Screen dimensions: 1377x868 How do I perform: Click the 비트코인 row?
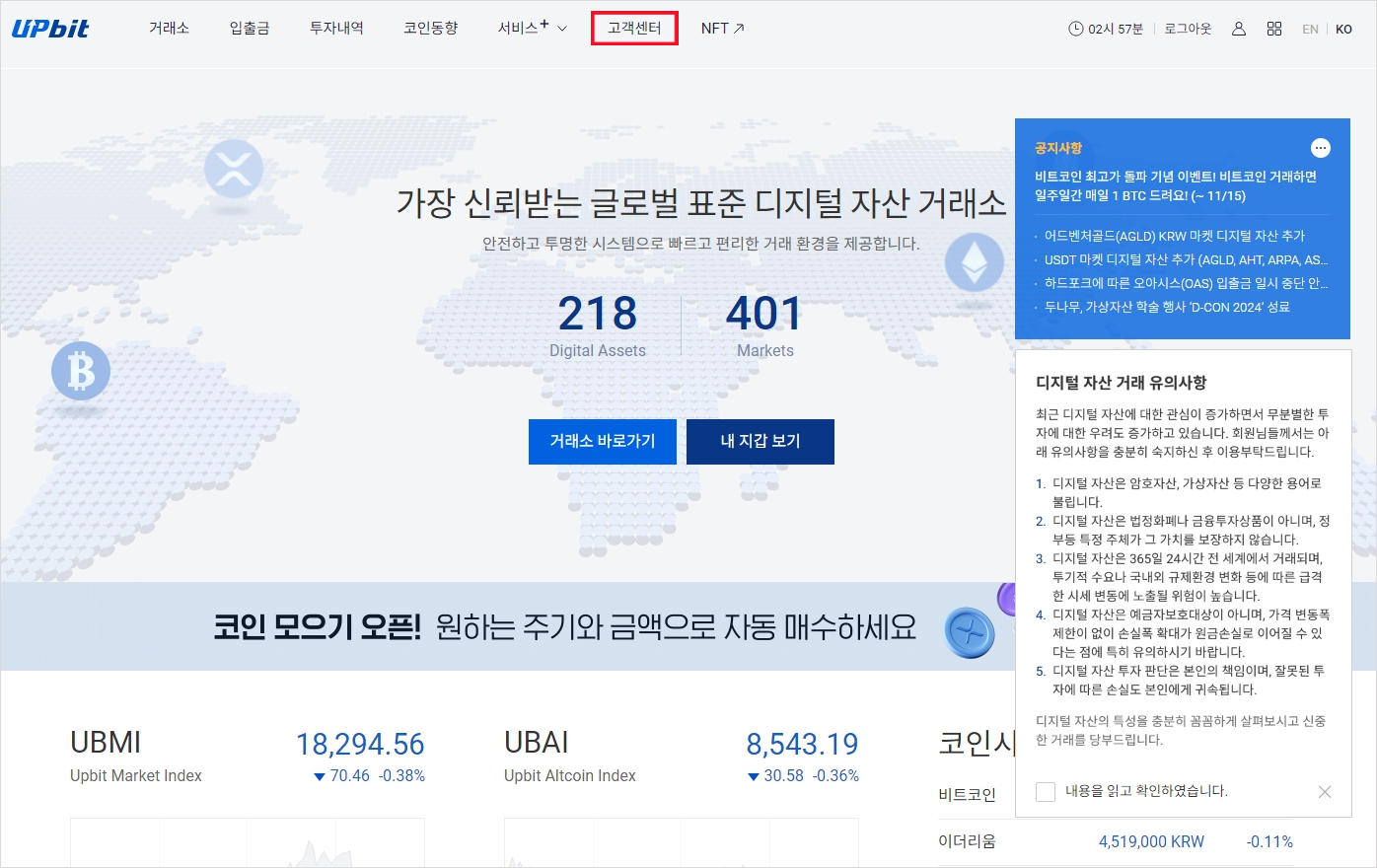(x=977, y=795)
